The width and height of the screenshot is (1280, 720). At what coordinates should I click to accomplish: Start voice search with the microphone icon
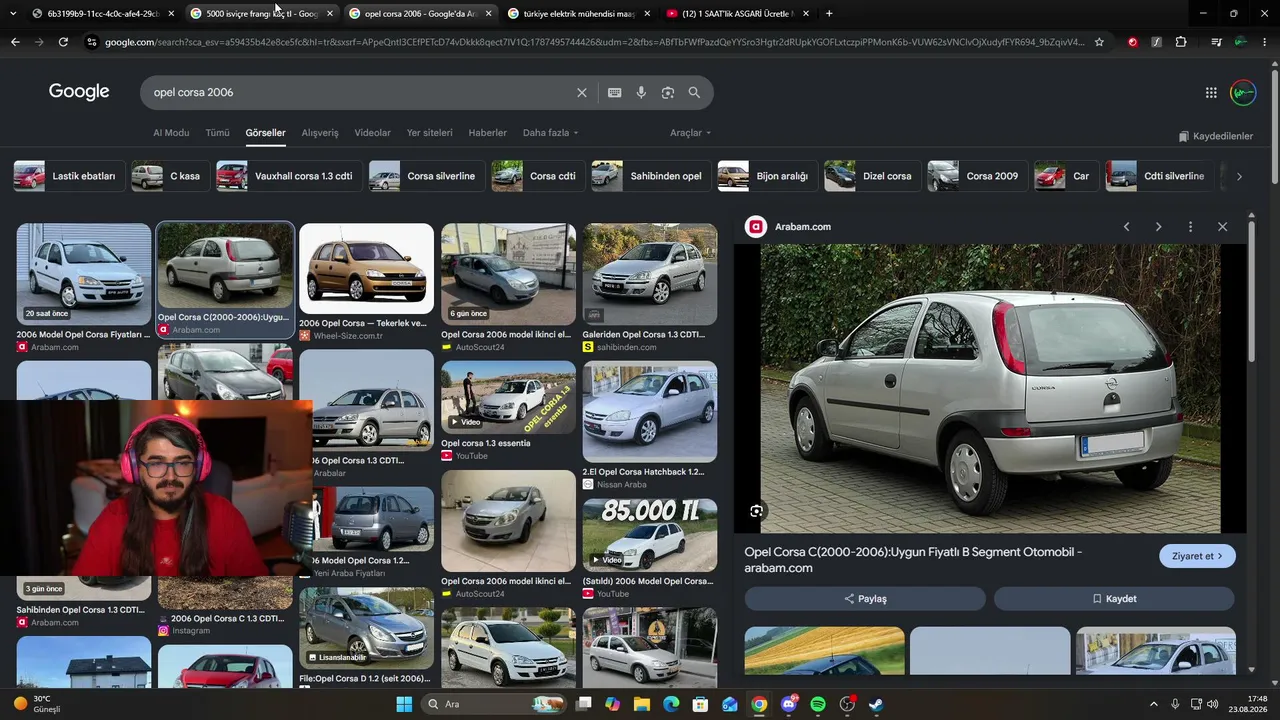click(x=641, y=92)
